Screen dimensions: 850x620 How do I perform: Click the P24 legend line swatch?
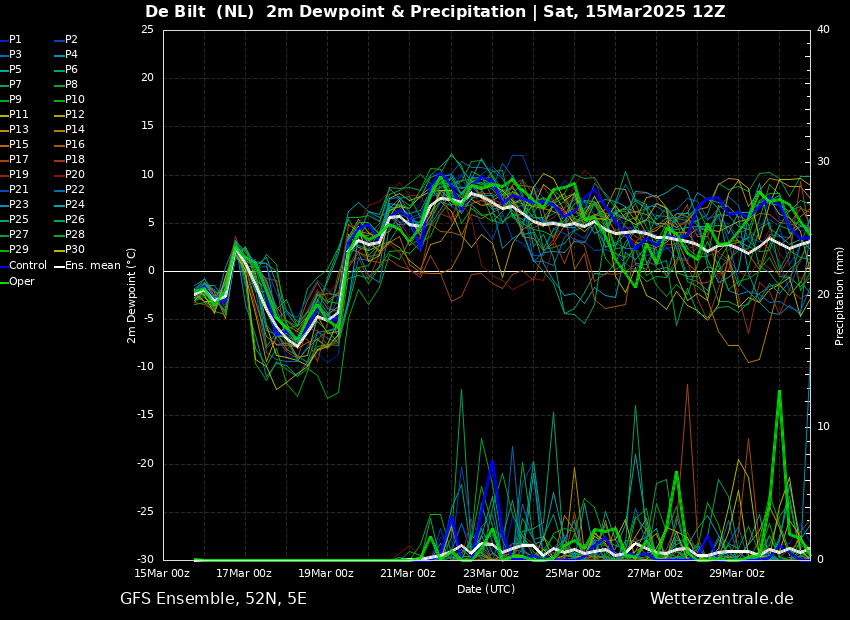click(58, 205)
